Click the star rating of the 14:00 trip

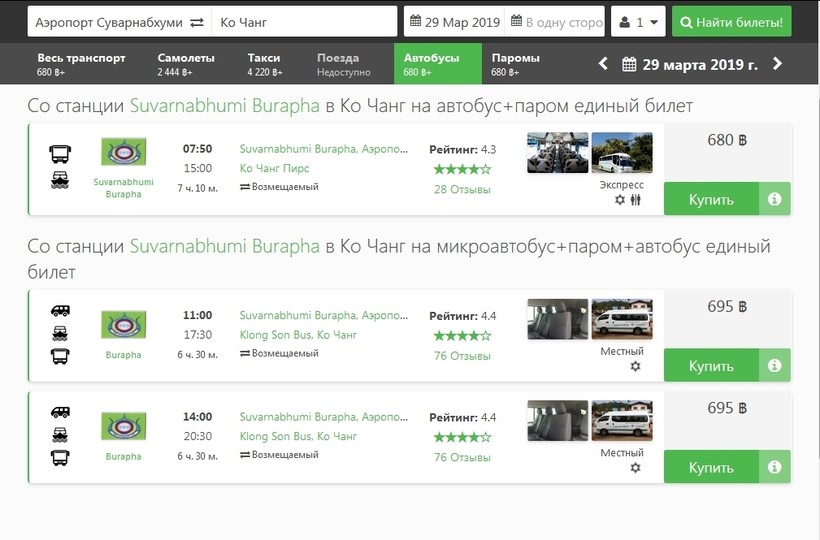point(462,437)
